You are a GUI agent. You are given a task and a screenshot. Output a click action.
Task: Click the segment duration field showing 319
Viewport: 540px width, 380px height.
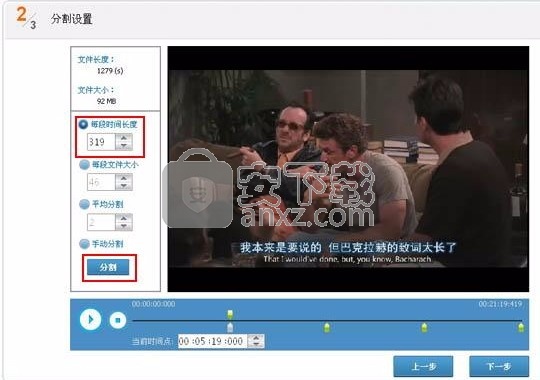pyautogui.click(x=101, y=142)
